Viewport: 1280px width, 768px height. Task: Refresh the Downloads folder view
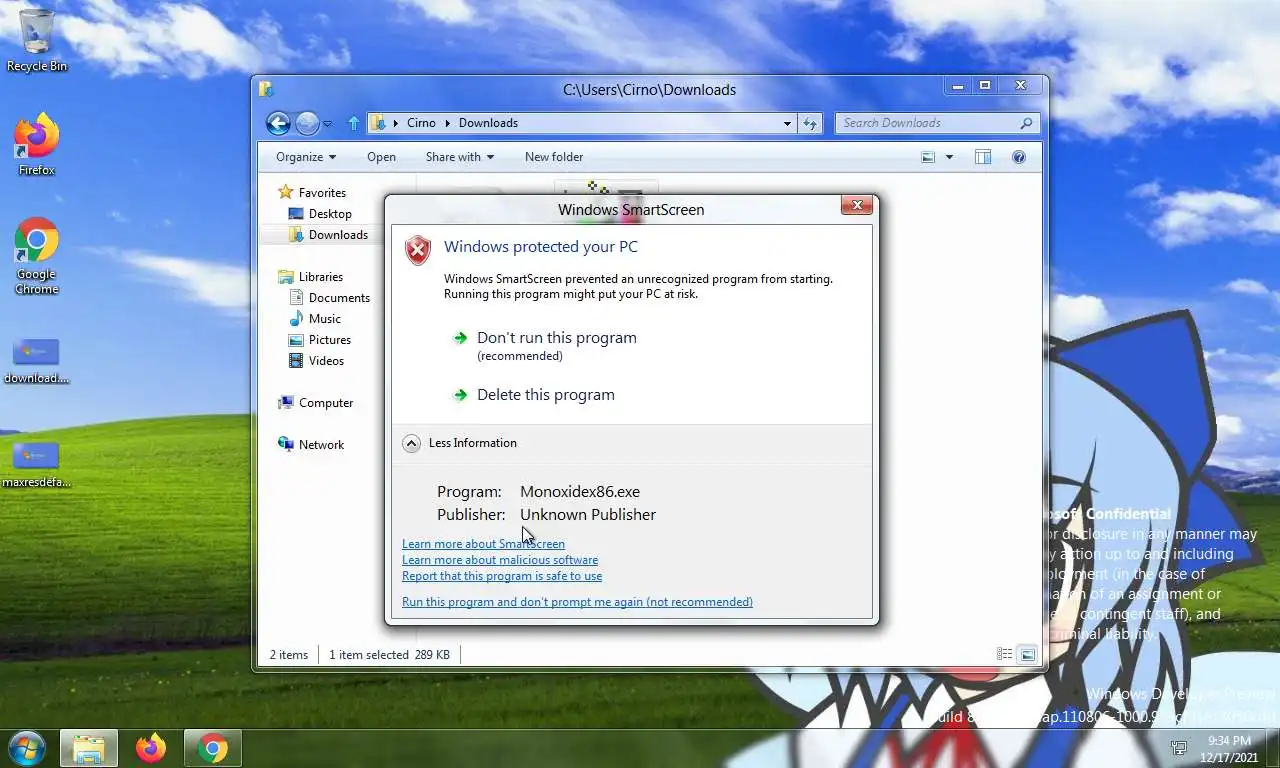point(811,123)
